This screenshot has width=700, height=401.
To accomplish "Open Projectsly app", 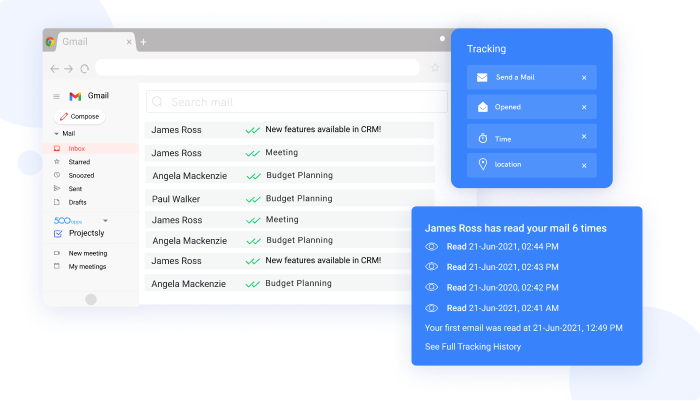I will coord(86,233).
